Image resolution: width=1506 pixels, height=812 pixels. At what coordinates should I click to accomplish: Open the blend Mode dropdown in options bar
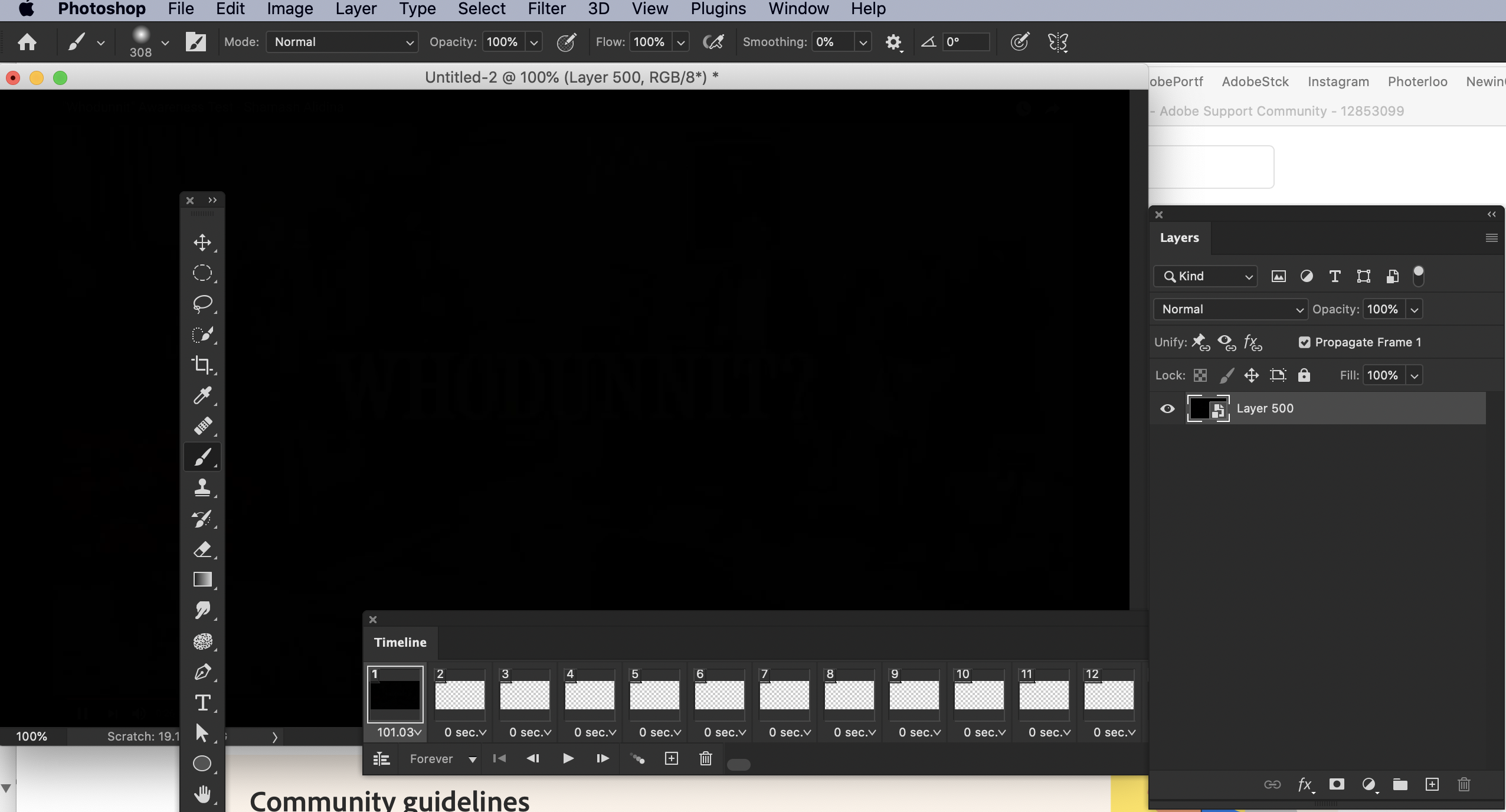[342, 42]
